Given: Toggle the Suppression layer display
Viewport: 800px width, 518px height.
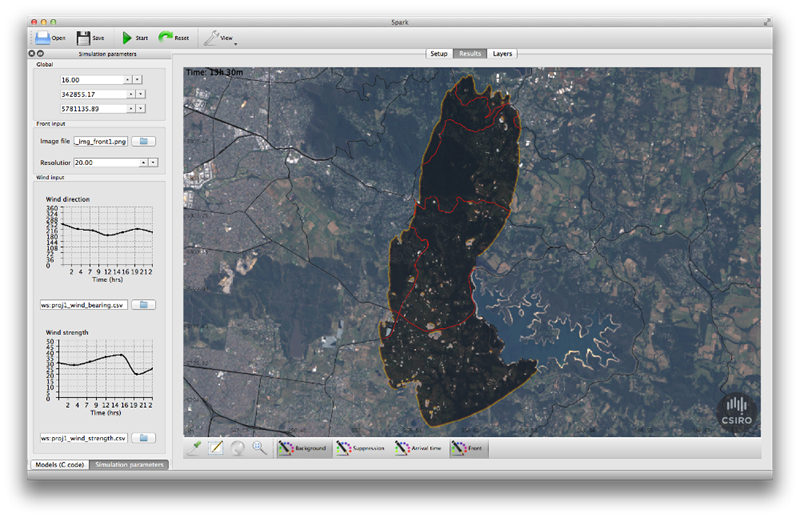Looking at the screenshot, I should 361,448.
